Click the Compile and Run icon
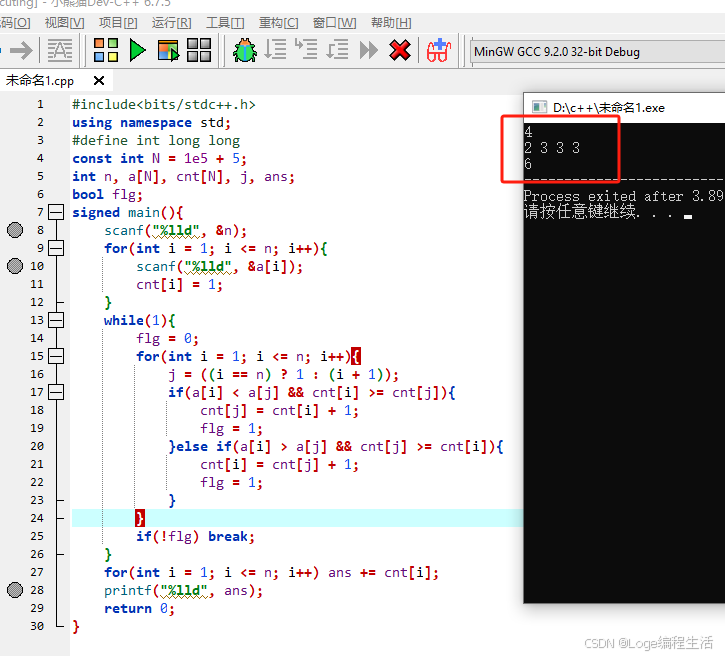 [168, 50]
